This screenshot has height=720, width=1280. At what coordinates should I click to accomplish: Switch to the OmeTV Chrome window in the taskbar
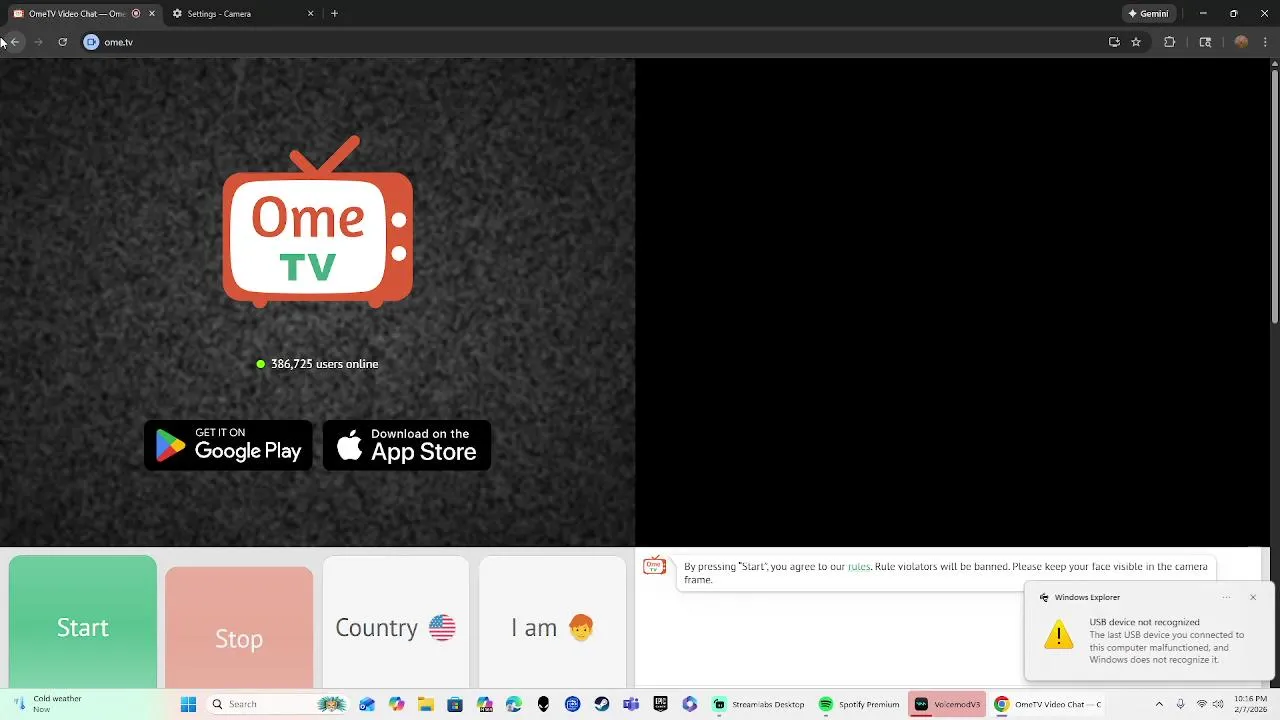coord(1048,704)
